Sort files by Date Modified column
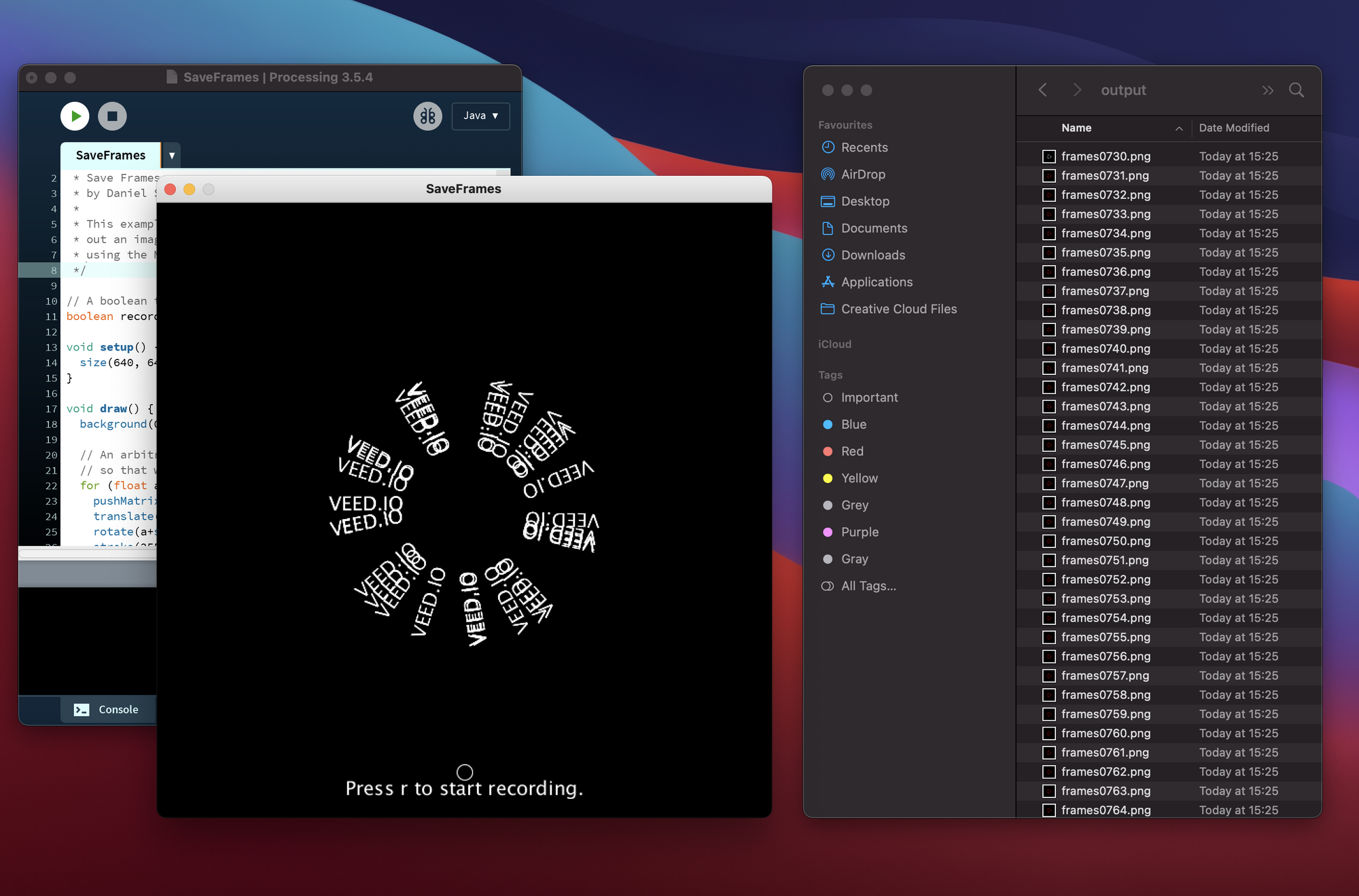1359x896 pixels. [1234, 128]
